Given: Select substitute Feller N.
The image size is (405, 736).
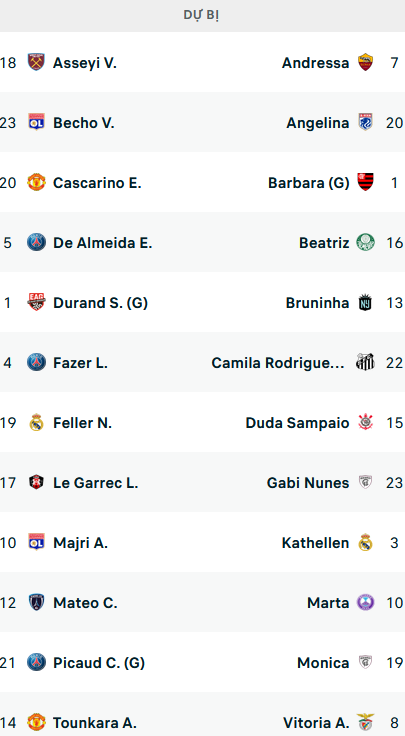Looking at the screenshot, I should (82, 423).
